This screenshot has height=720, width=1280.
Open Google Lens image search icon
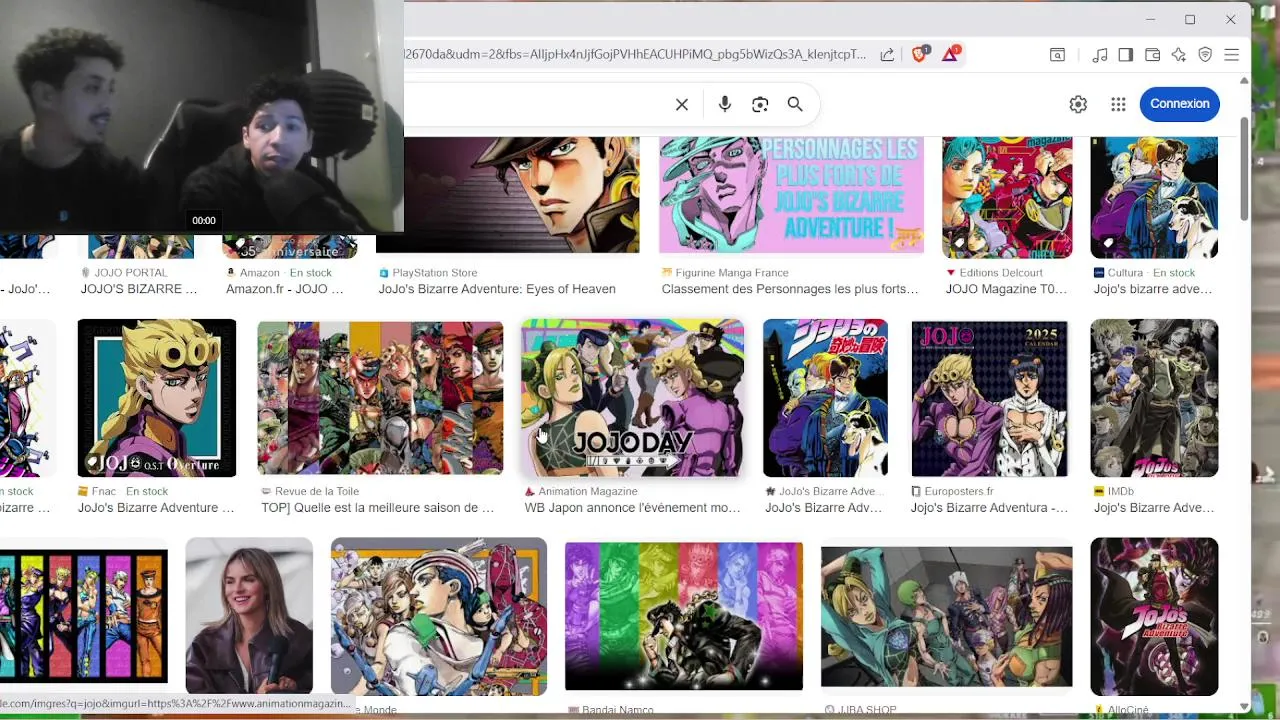(x=760, y=104)
